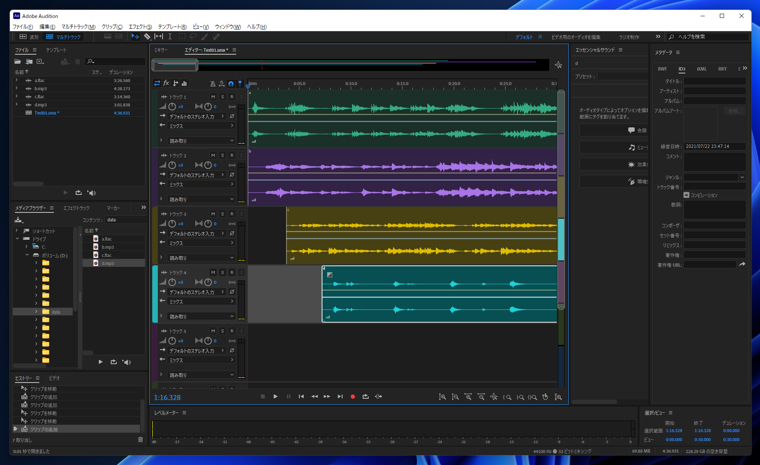760x465 pixels.
Task: Select the Move tool in top toolbar
Action: [x=135, y=36]
